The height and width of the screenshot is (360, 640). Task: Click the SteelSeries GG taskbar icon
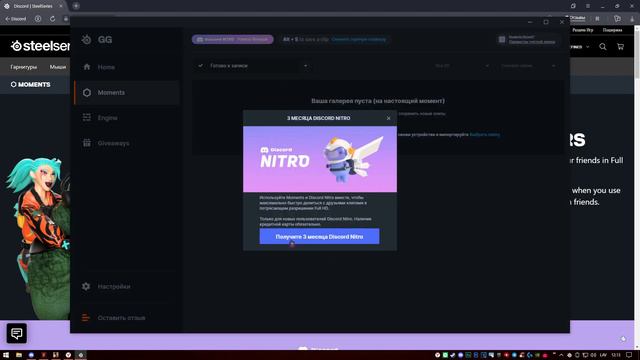click(80, 355)
